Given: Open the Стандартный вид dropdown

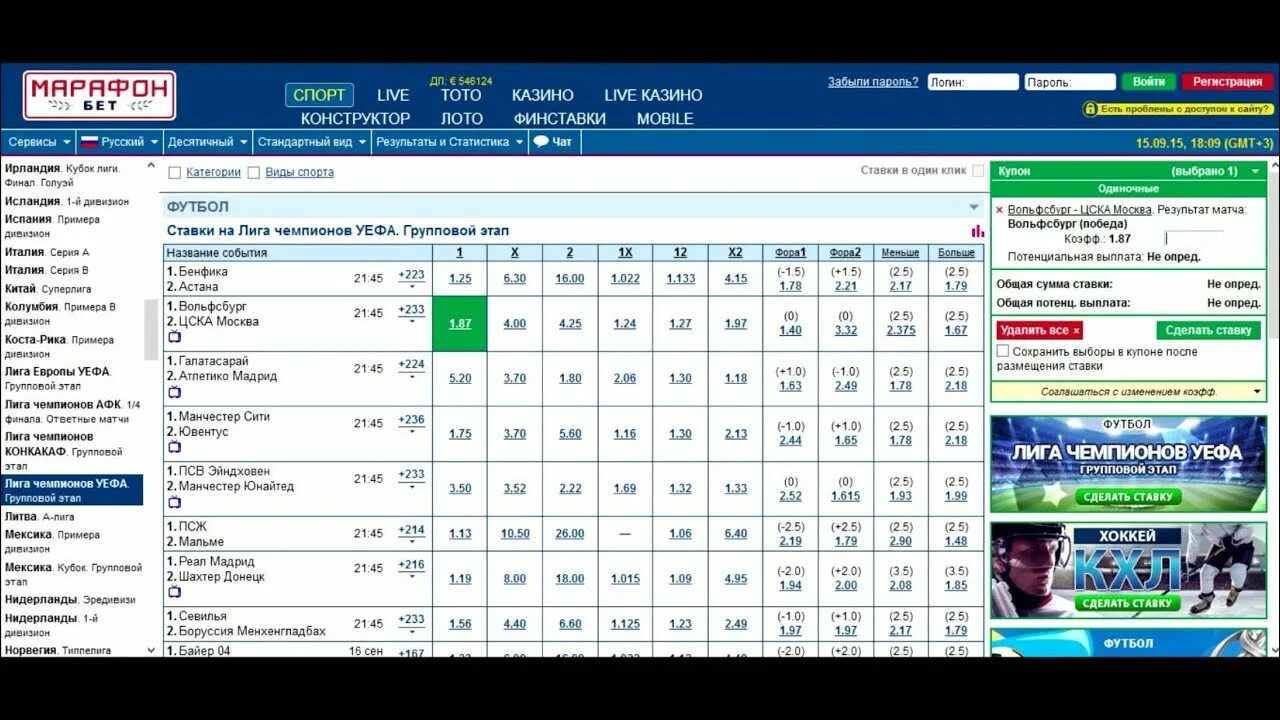Looking at the screenshot, I should tap(312, 142).
